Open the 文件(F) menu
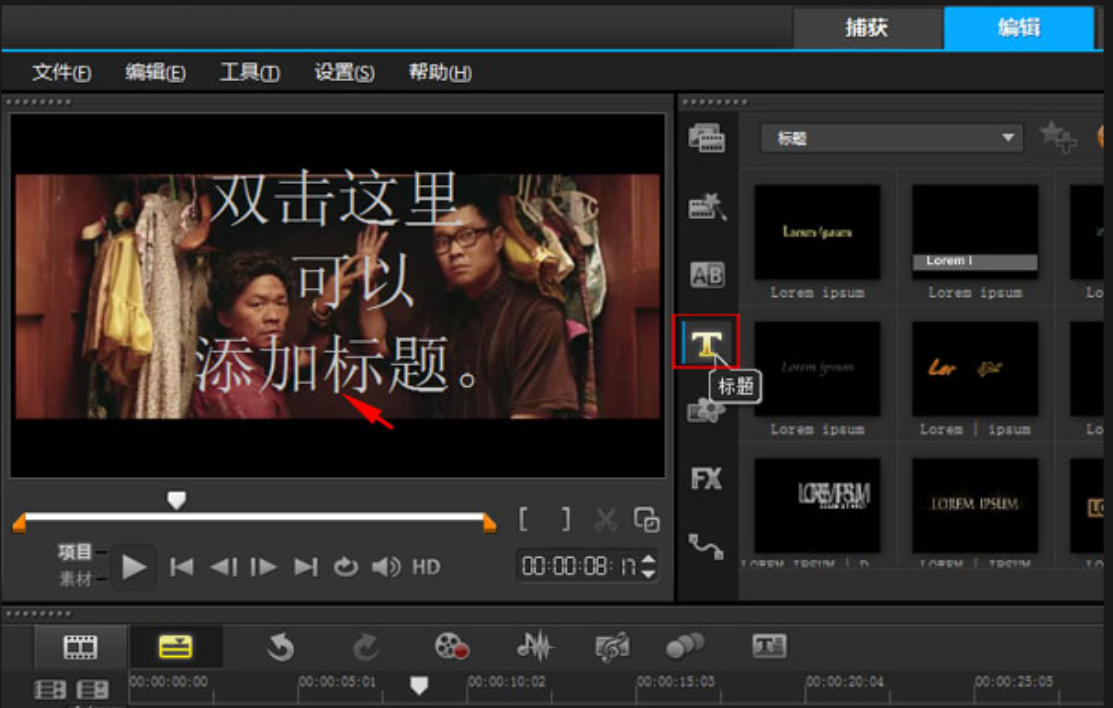The image size is (1113, 708). pos(62,72)
